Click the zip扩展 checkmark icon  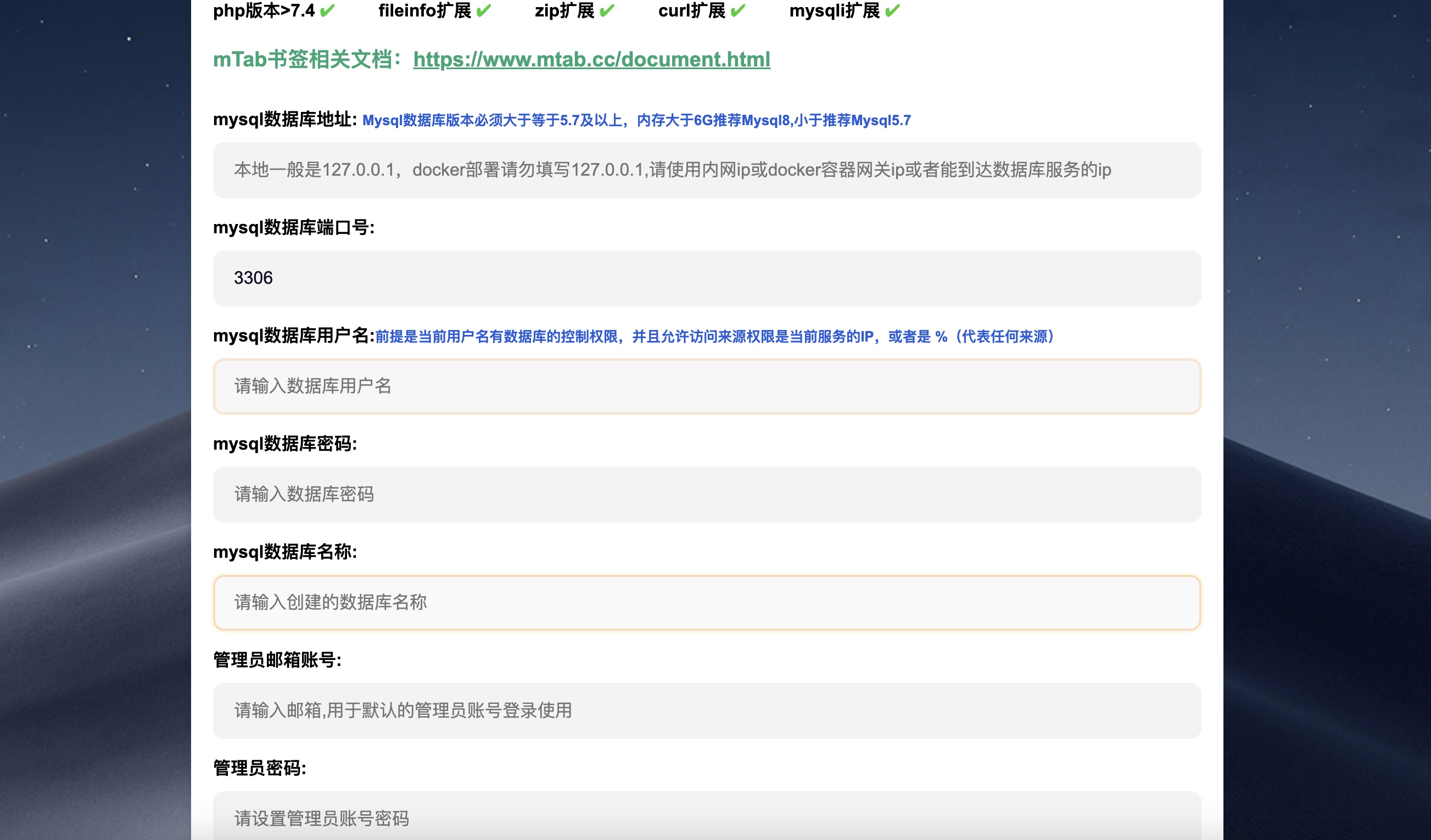pyautogui.click(x=605, y=10)
